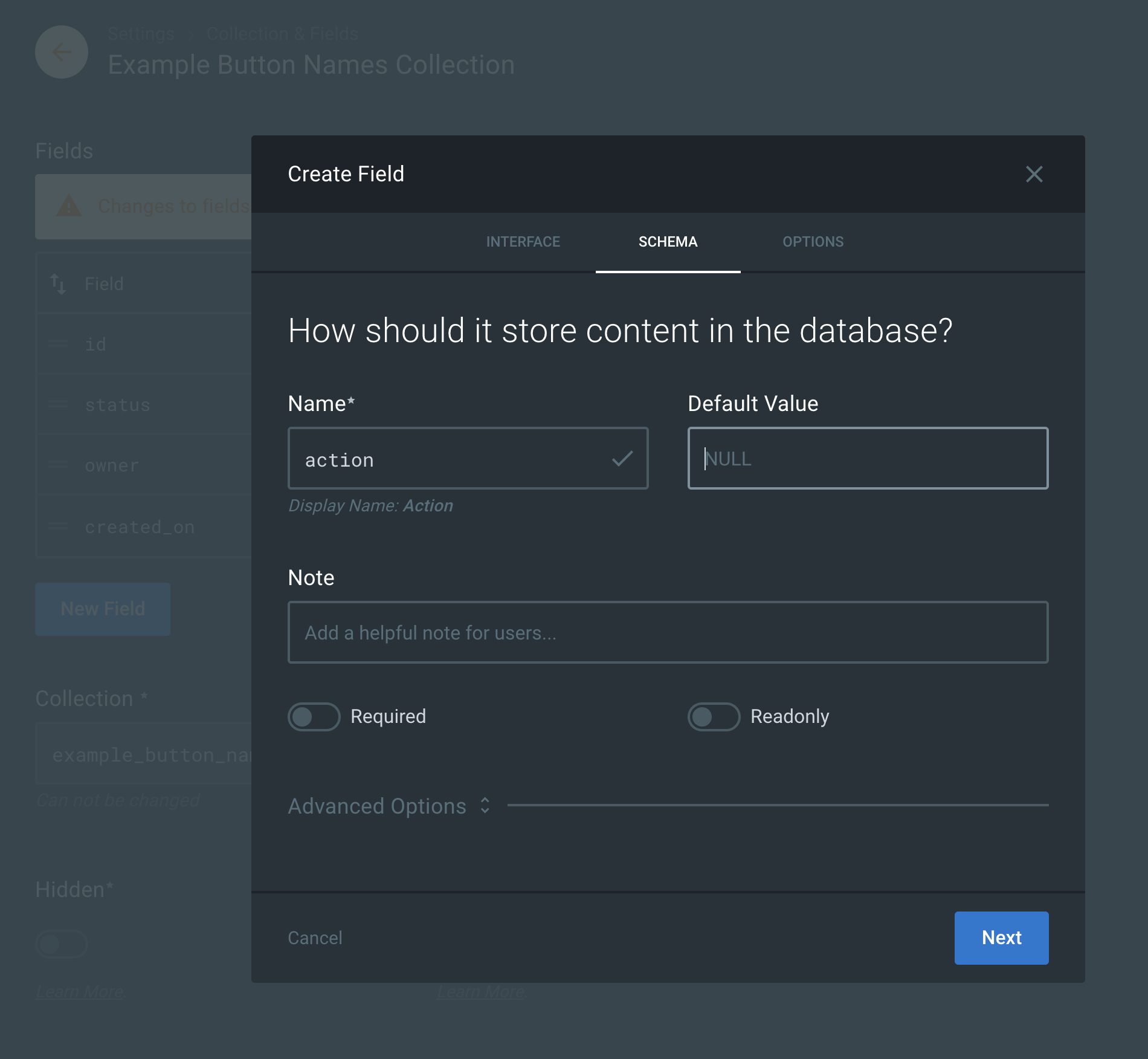Click the warning triangle icon
The width and height of the screenshot is (1148, 1059).
(x=69, y=206)
